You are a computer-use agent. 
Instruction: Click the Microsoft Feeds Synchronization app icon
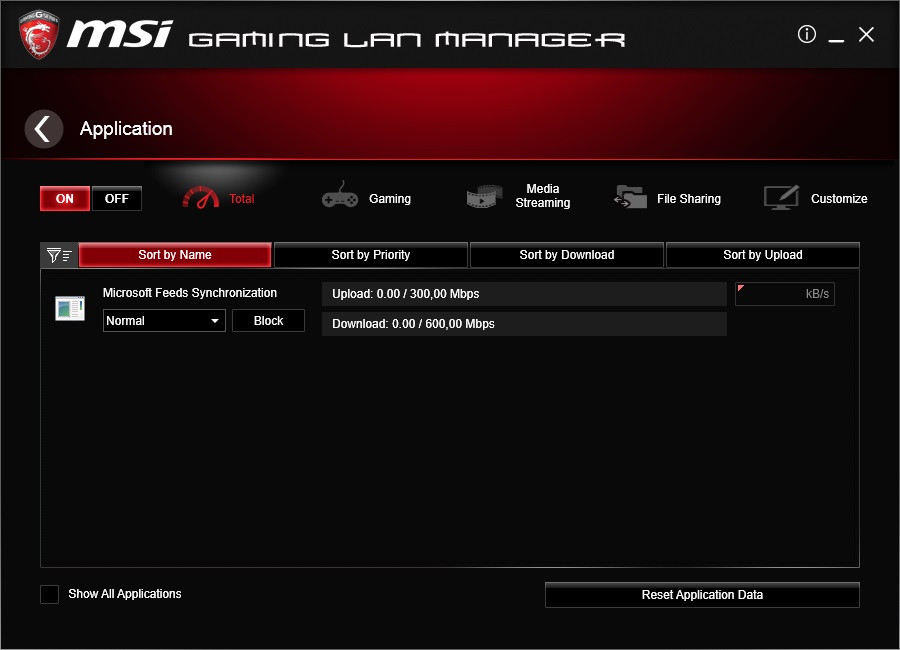click(x=70, y=308)
